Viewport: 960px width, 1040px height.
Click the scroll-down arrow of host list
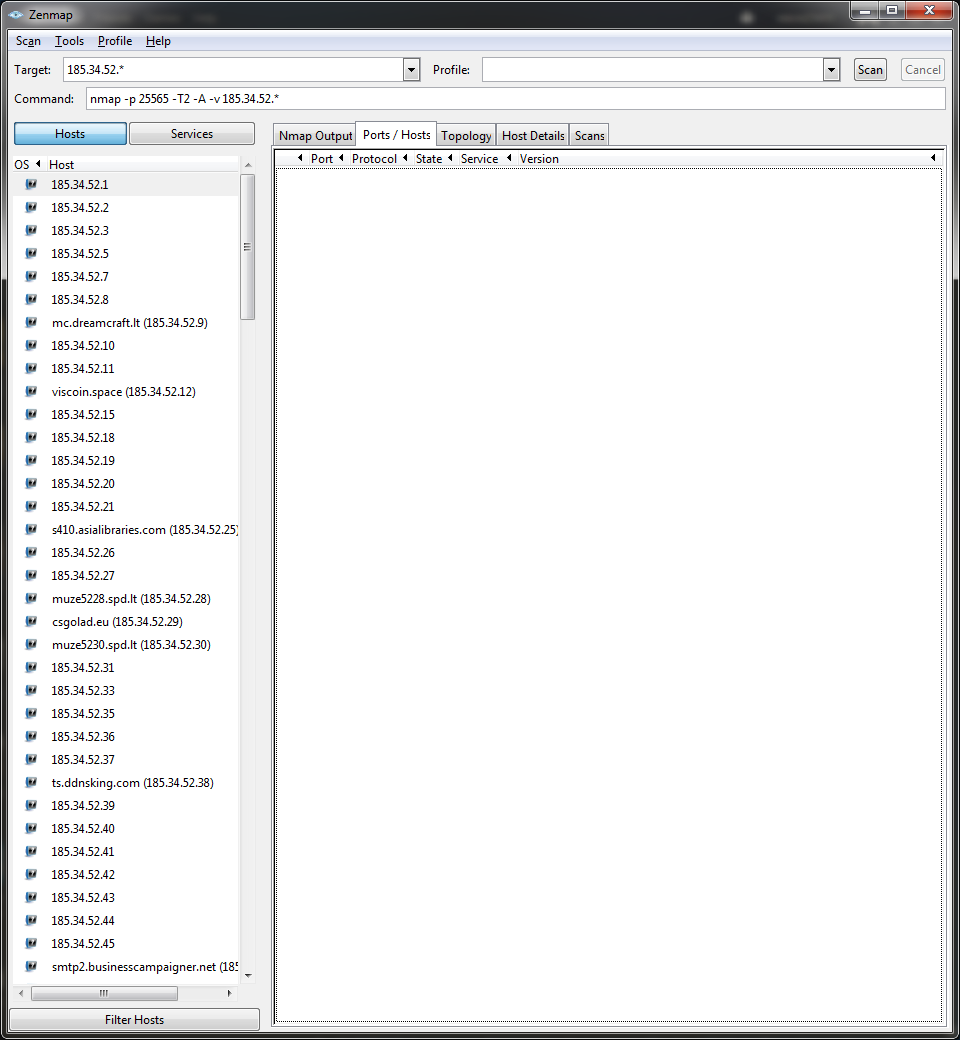[x=248, y=975]
